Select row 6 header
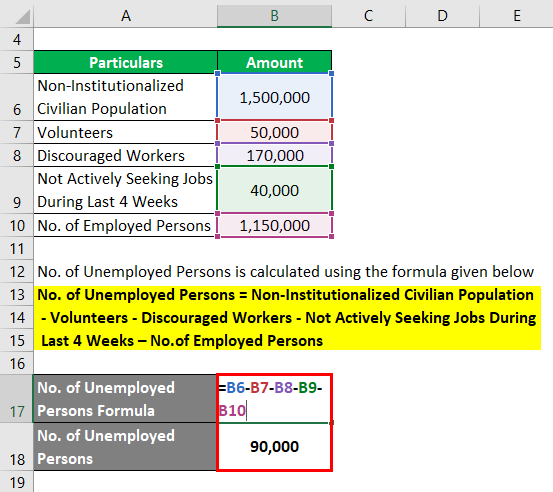553x492 pixels. pyautogui.click(x=17, y=97)
